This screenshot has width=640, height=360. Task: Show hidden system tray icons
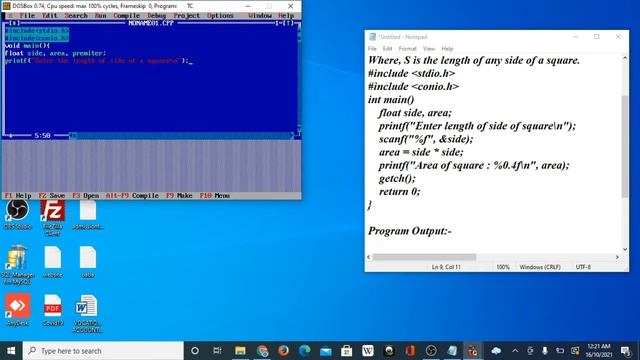point(515,351)
